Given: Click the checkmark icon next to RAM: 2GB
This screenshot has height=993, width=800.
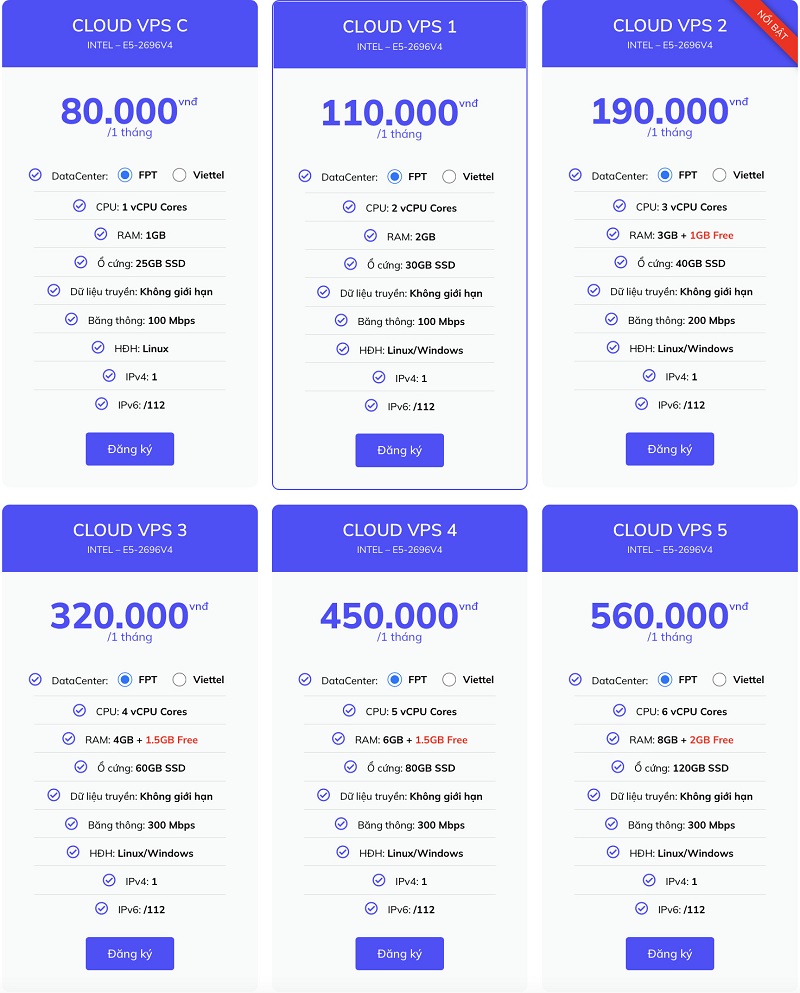Looking at the screenshot, I should click(x=371, y=236).
